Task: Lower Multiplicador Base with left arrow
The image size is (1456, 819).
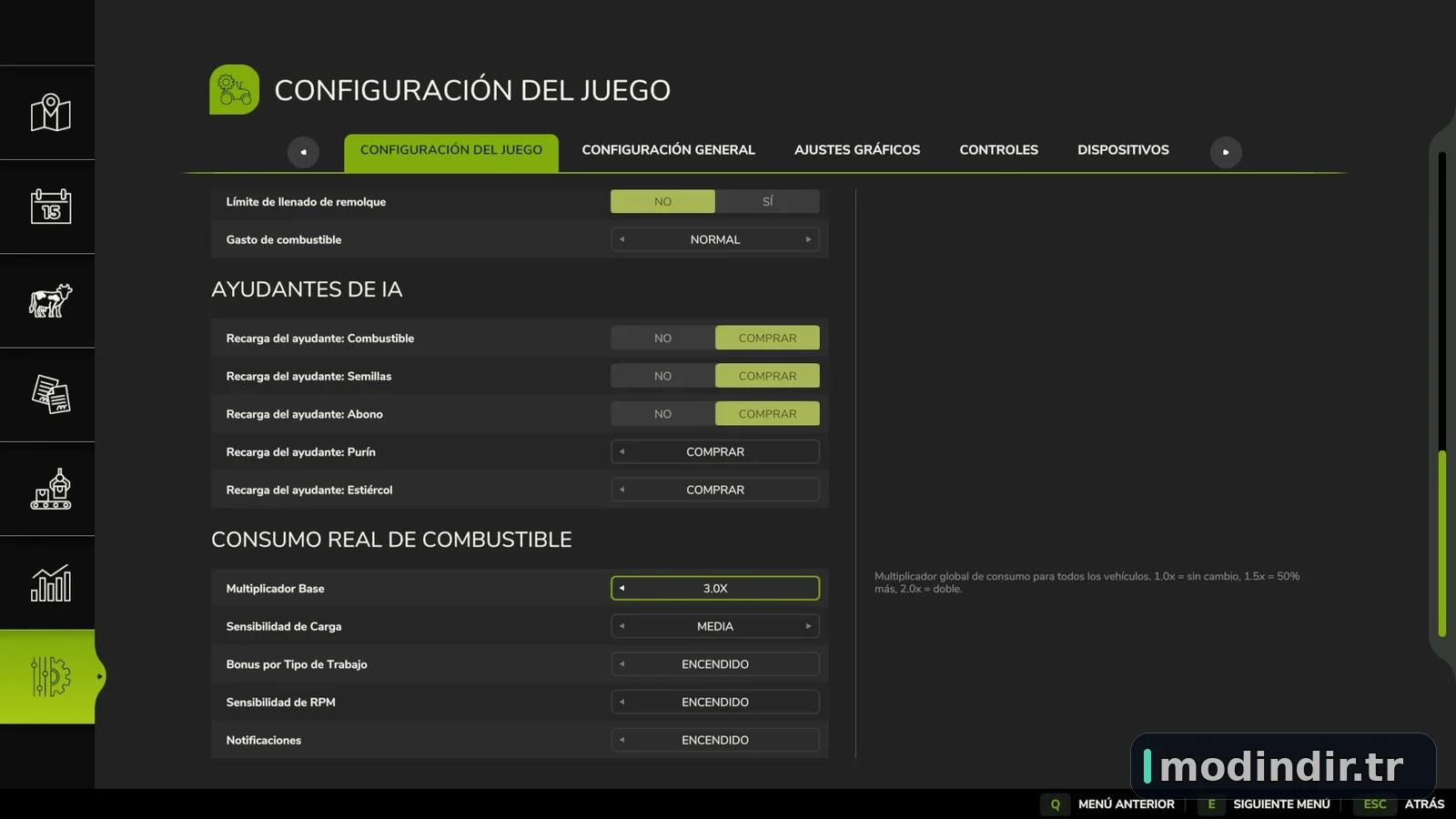Action: 622,589
